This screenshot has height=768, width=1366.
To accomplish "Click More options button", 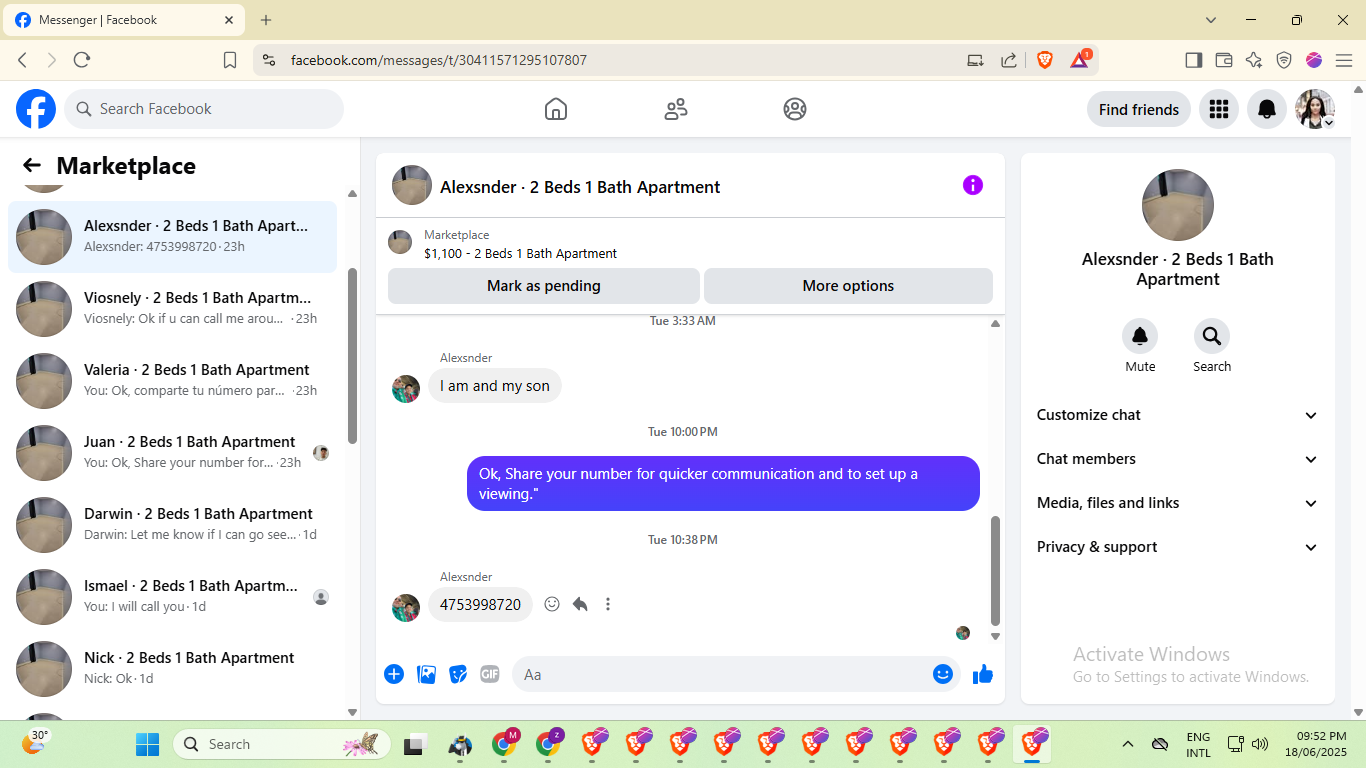I will pyautogui.click(x=848, y=286).
